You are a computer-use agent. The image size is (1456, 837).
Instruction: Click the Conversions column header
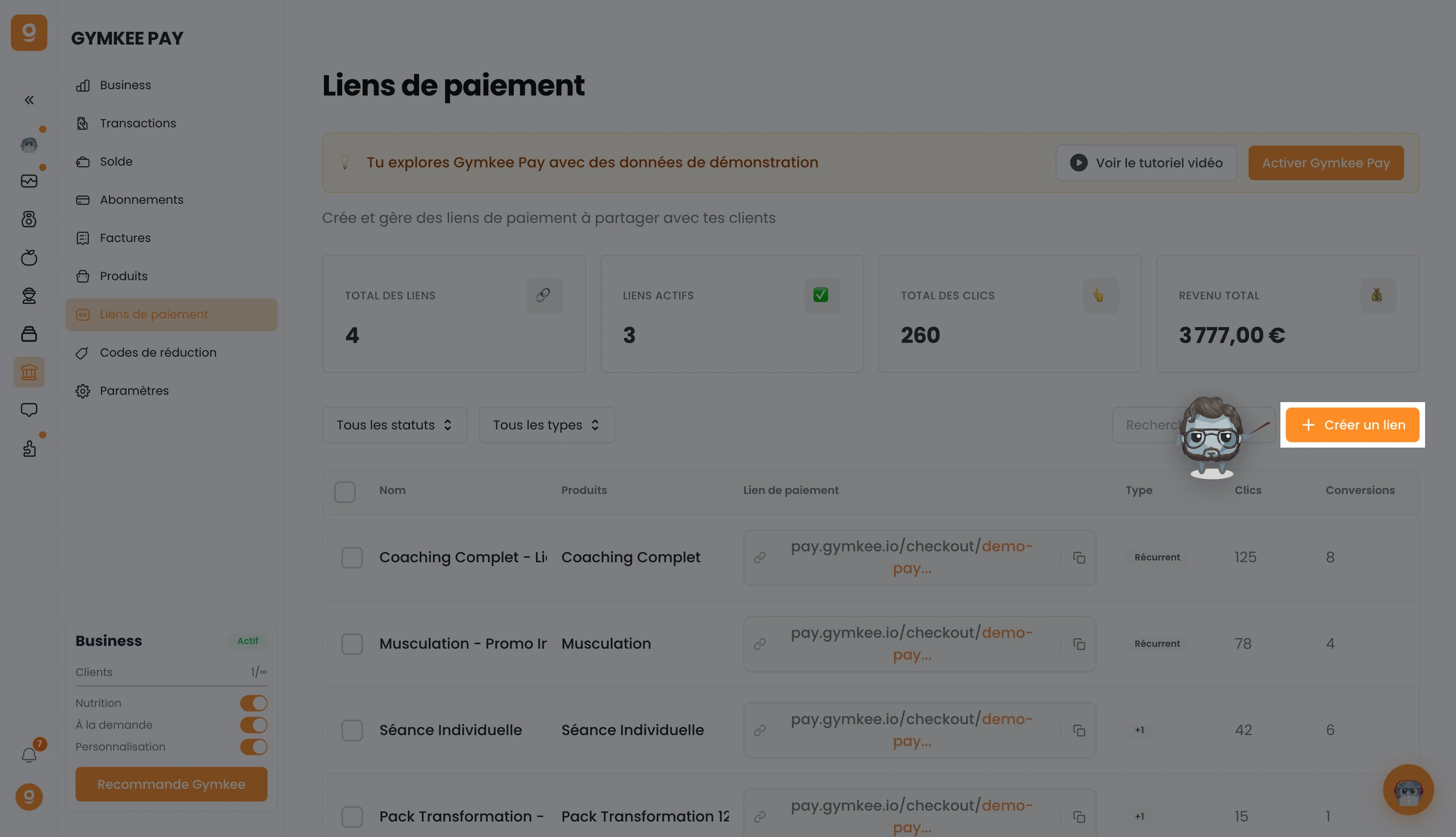point(1360,490)
